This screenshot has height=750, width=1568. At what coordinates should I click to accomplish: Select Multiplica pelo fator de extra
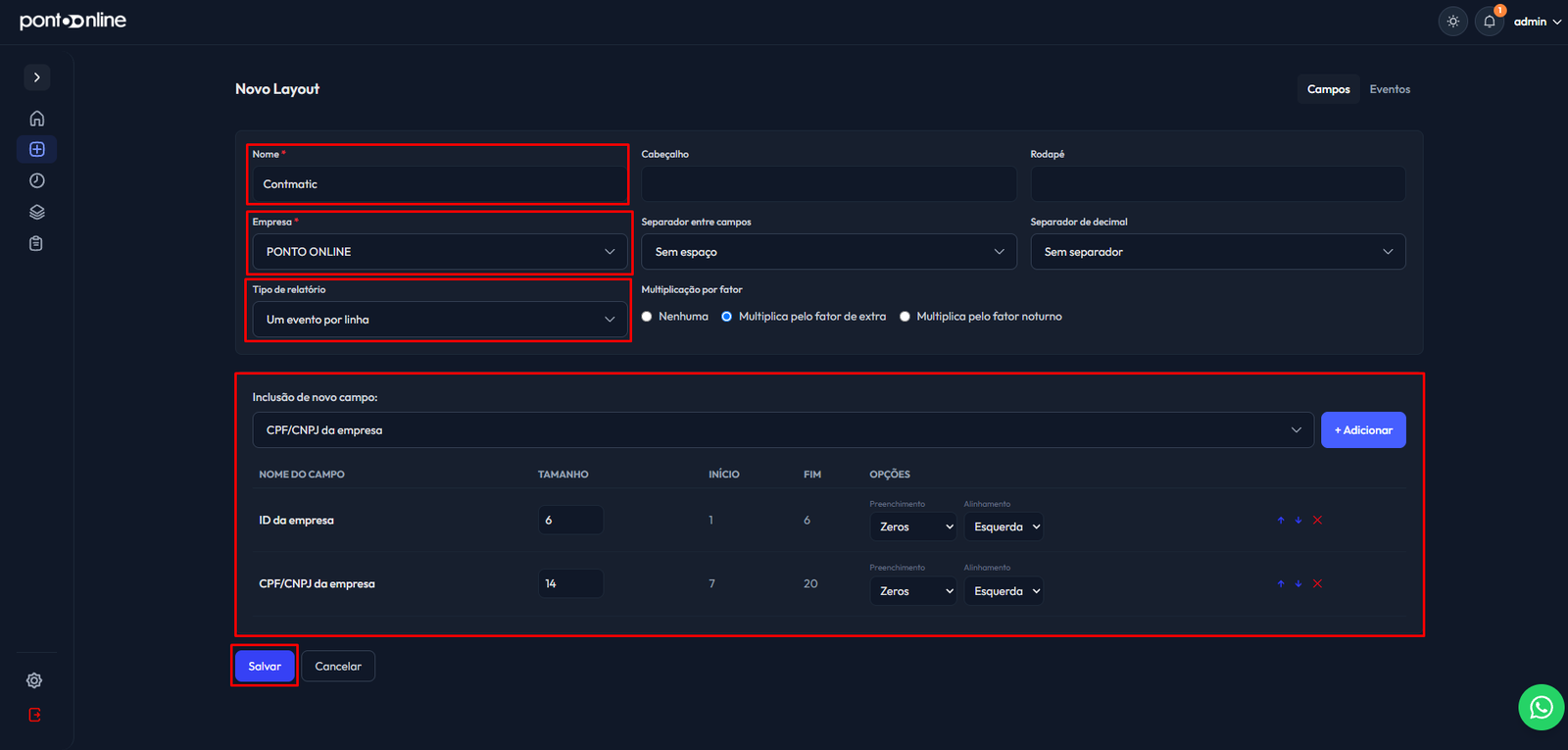[726, 317]
